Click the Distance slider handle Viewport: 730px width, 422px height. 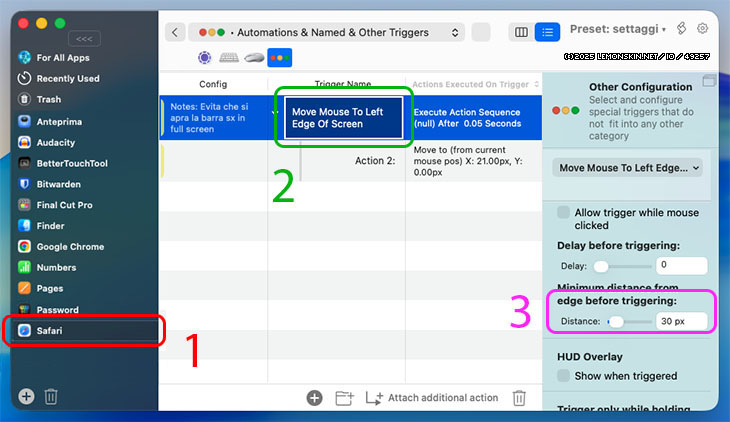[617, 321]
